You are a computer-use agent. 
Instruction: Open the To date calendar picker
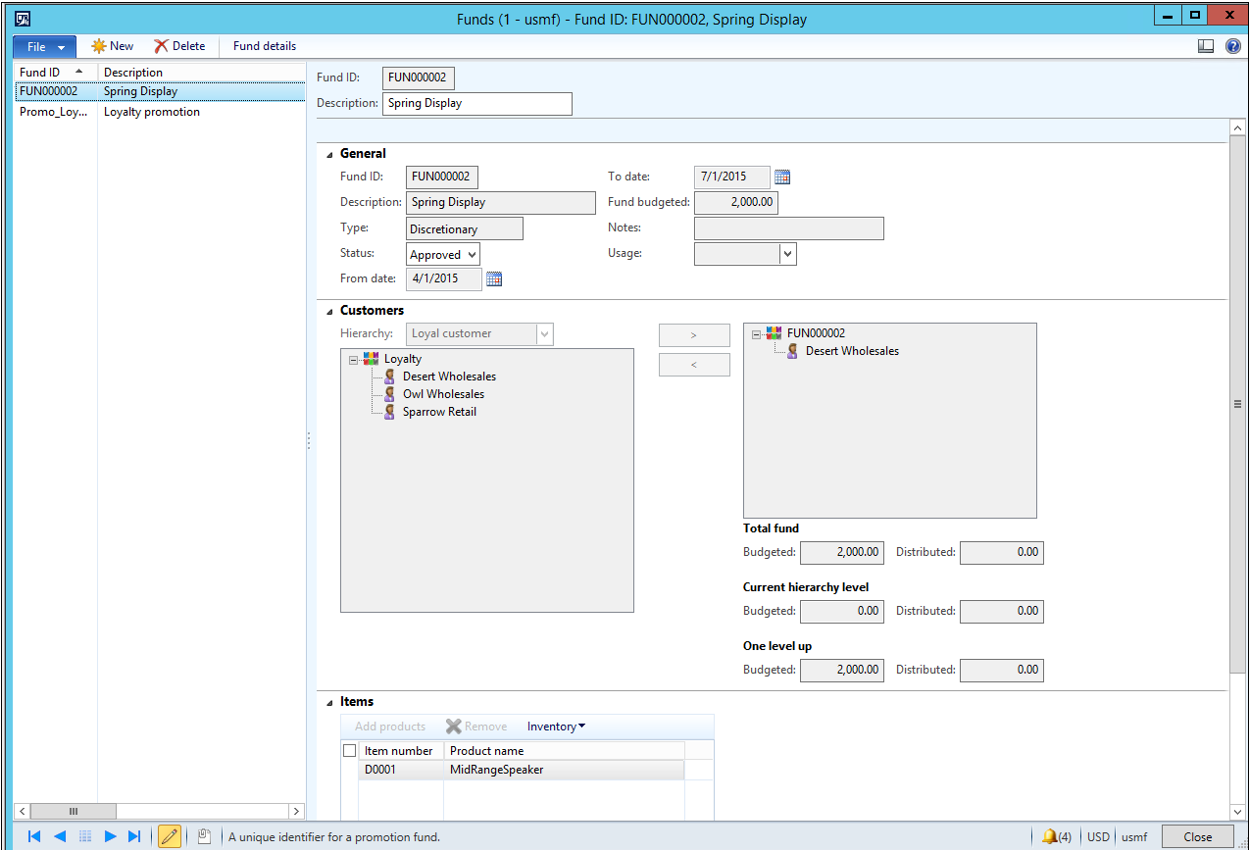pos(782,177)
